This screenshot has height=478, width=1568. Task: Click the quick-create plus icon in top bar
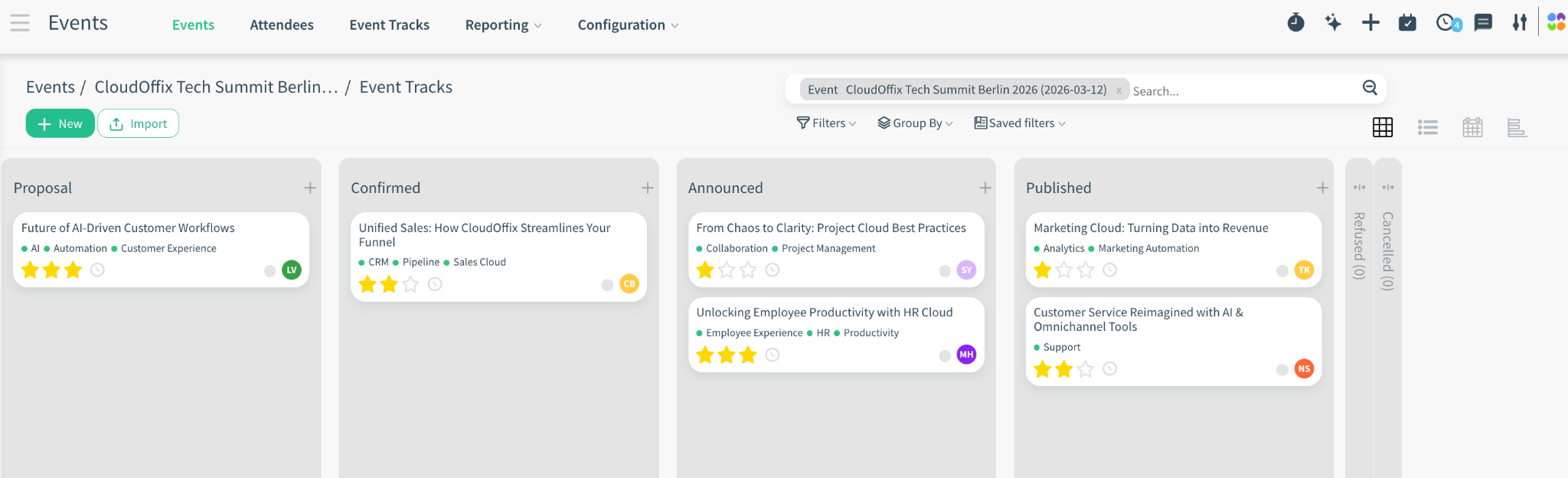coord(1370,22)
